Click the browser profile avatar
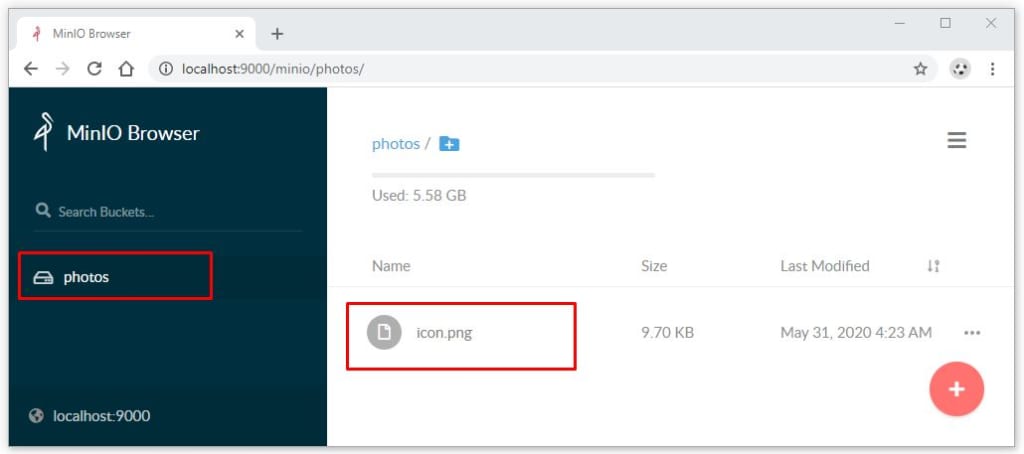1024x454 pixels. coord(960,69)
